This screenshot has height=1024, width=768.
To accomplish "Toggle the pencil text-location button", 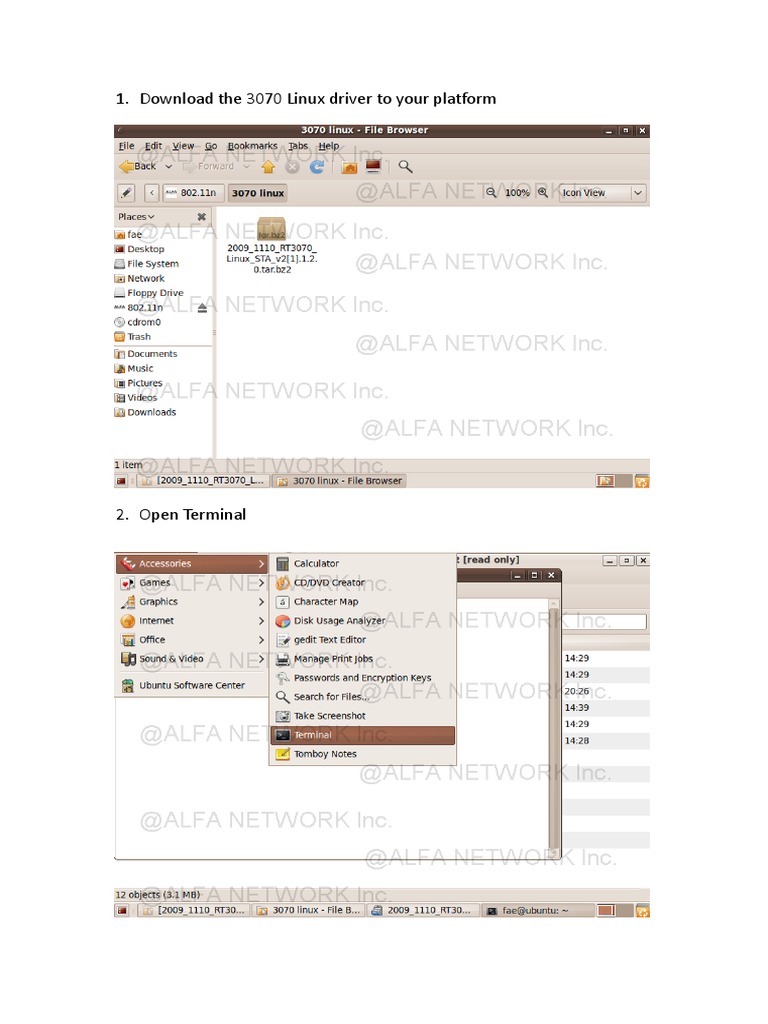I will coord(127,193).
